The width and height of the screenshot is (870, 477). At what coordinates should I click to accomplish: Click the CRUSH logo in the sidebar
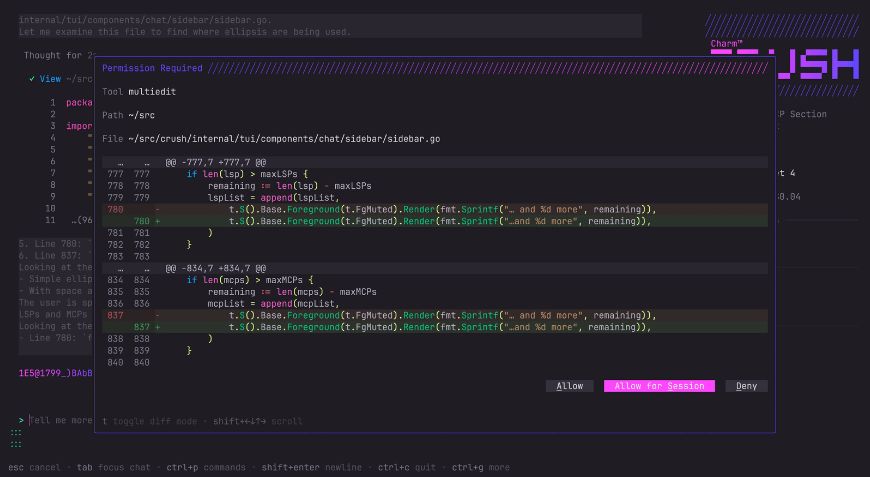pyautogui.click(x=785, y=64)
